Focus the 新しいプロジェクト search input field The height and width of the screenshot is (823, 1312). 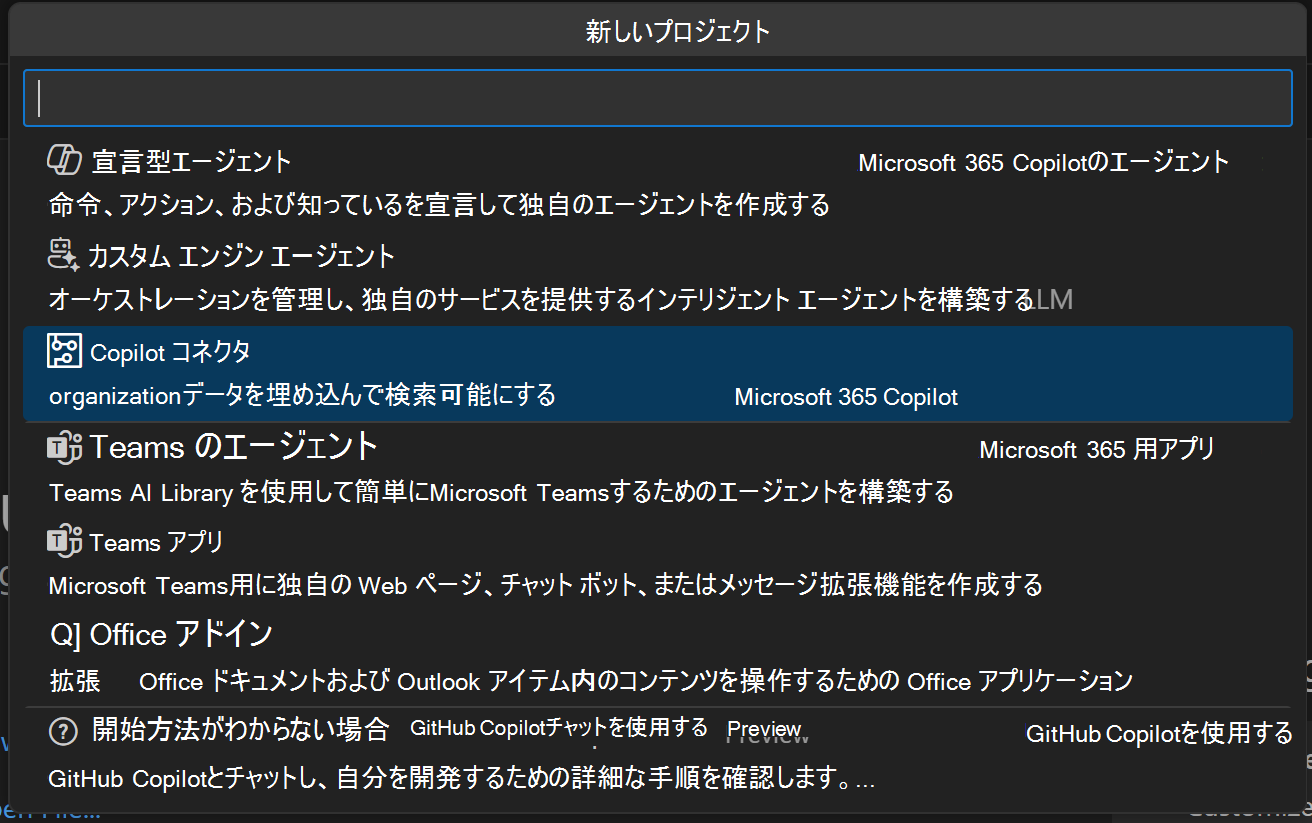click(657, 98)
